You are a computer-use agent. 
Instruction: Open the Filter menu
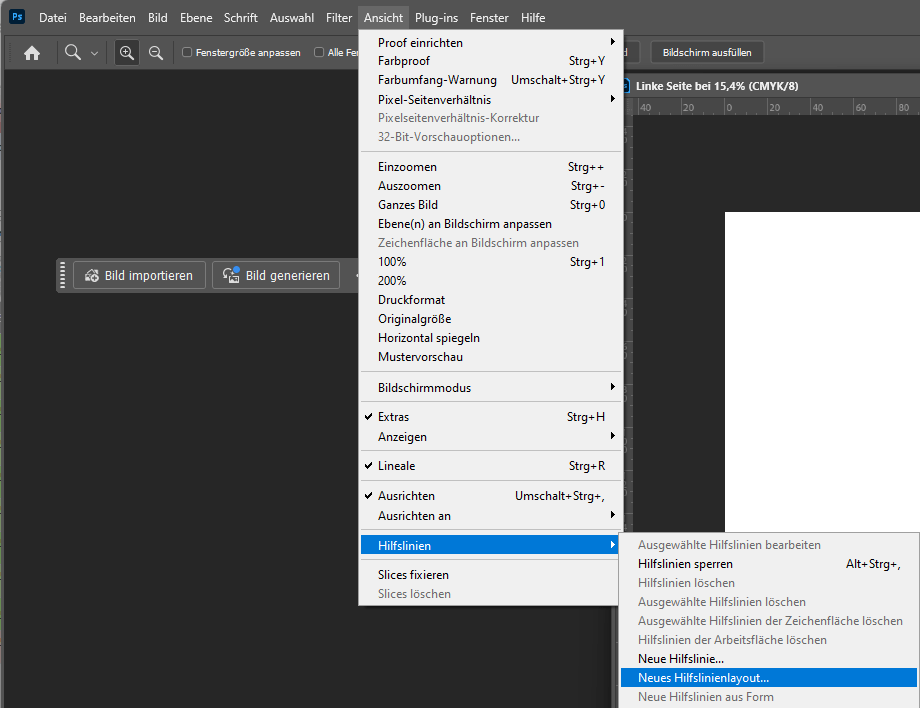(x=339, y=18)
